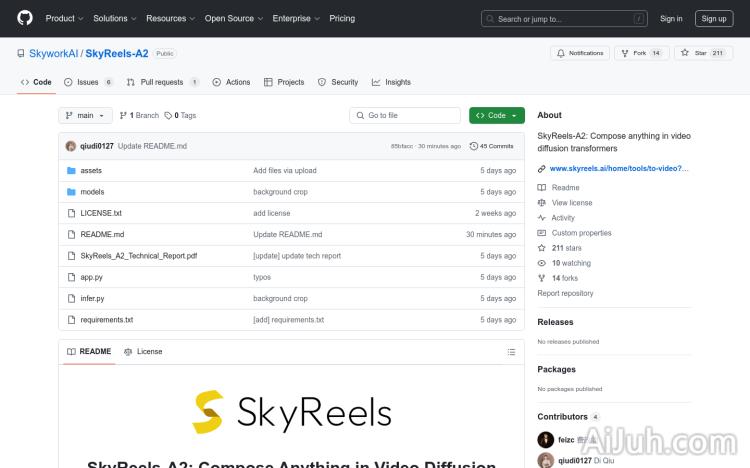Click the assets folder icon
This screenshot has width=750, height=468.
click(71, 170)
